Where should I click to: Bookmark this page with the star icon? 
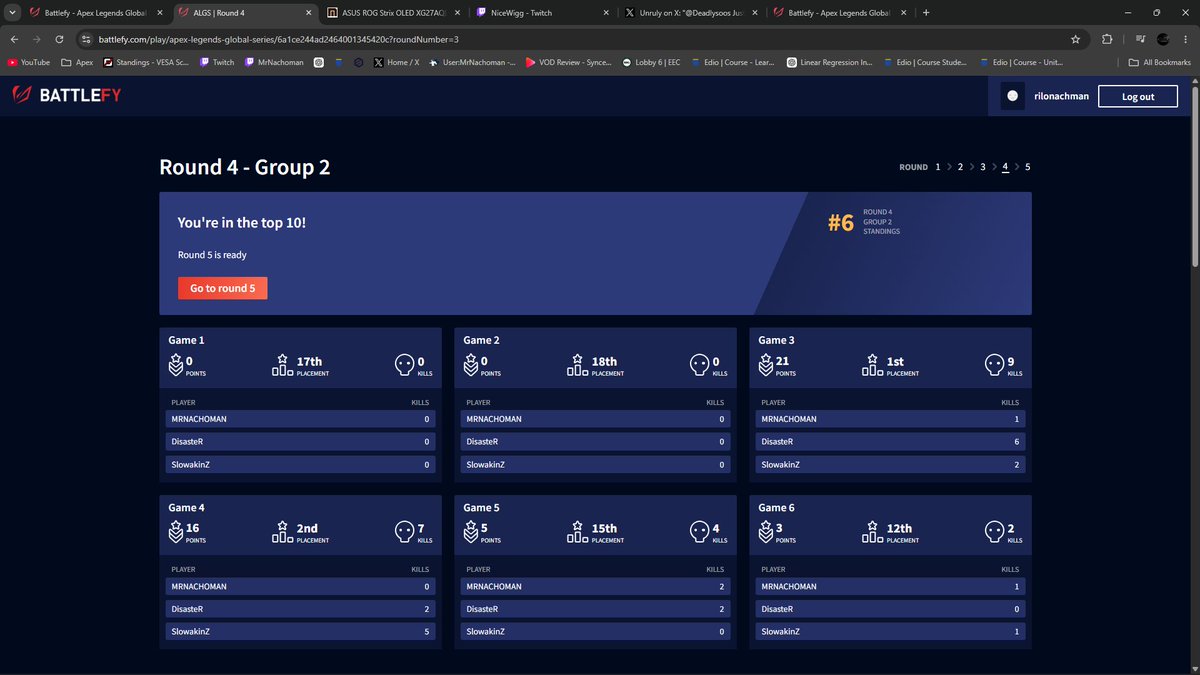[1075, 39]
